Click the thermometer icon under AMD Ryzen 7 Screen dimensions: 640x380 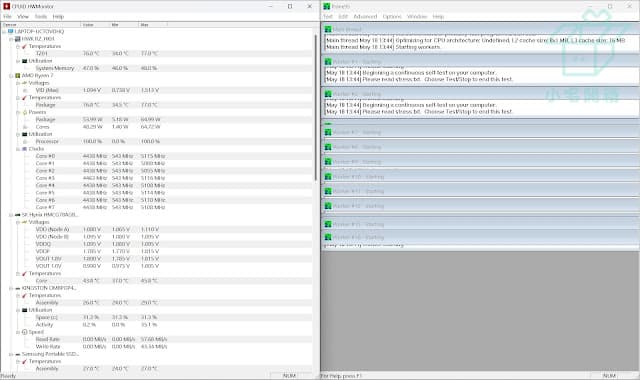[24, 98]
